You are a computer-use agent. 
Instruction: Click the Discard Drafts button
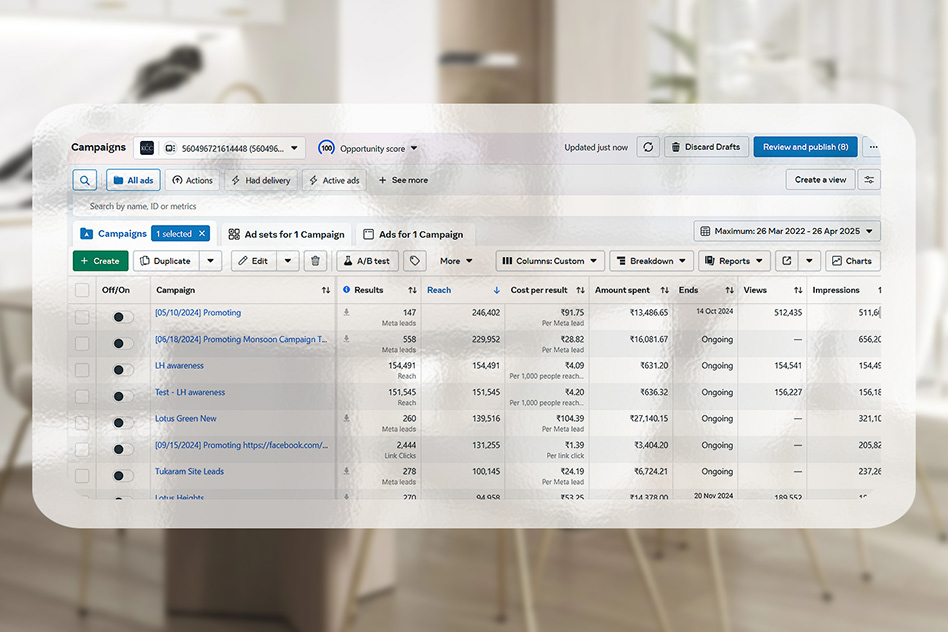(x=707, y=147)
